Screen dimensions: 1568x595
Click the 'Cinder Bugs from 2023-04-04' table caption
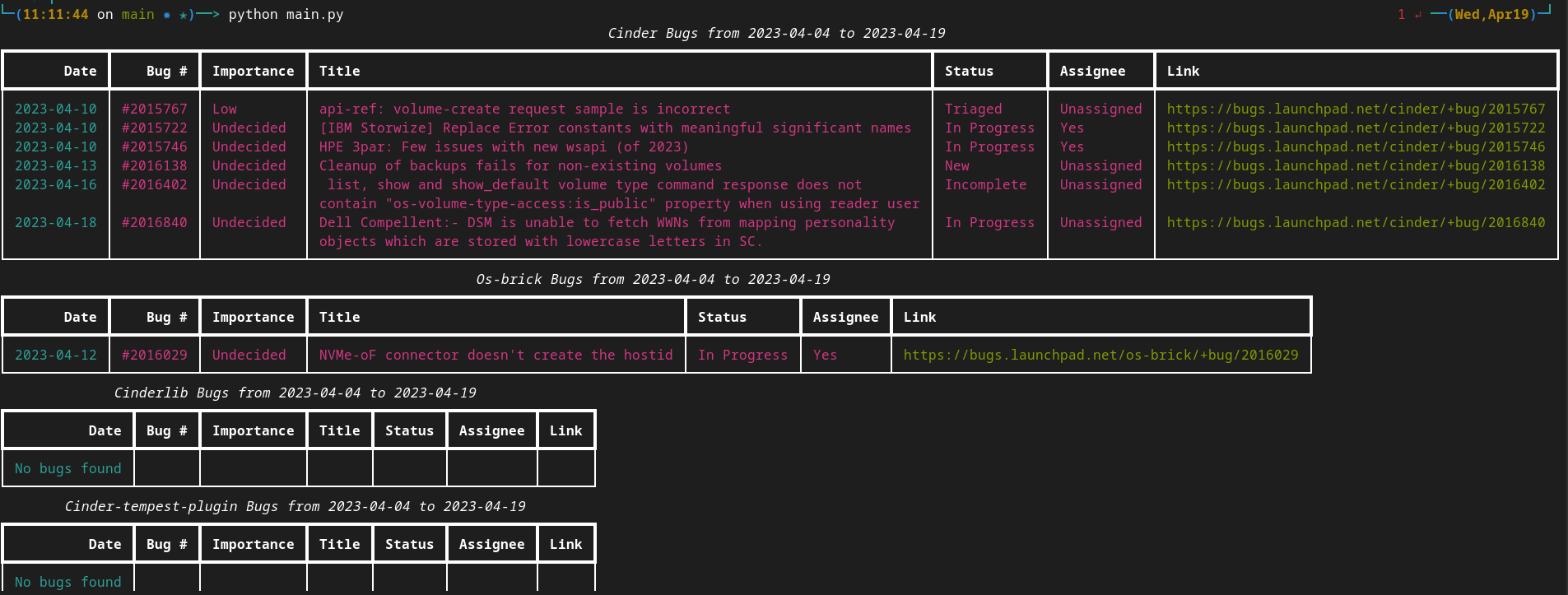(x=776, y=33)
